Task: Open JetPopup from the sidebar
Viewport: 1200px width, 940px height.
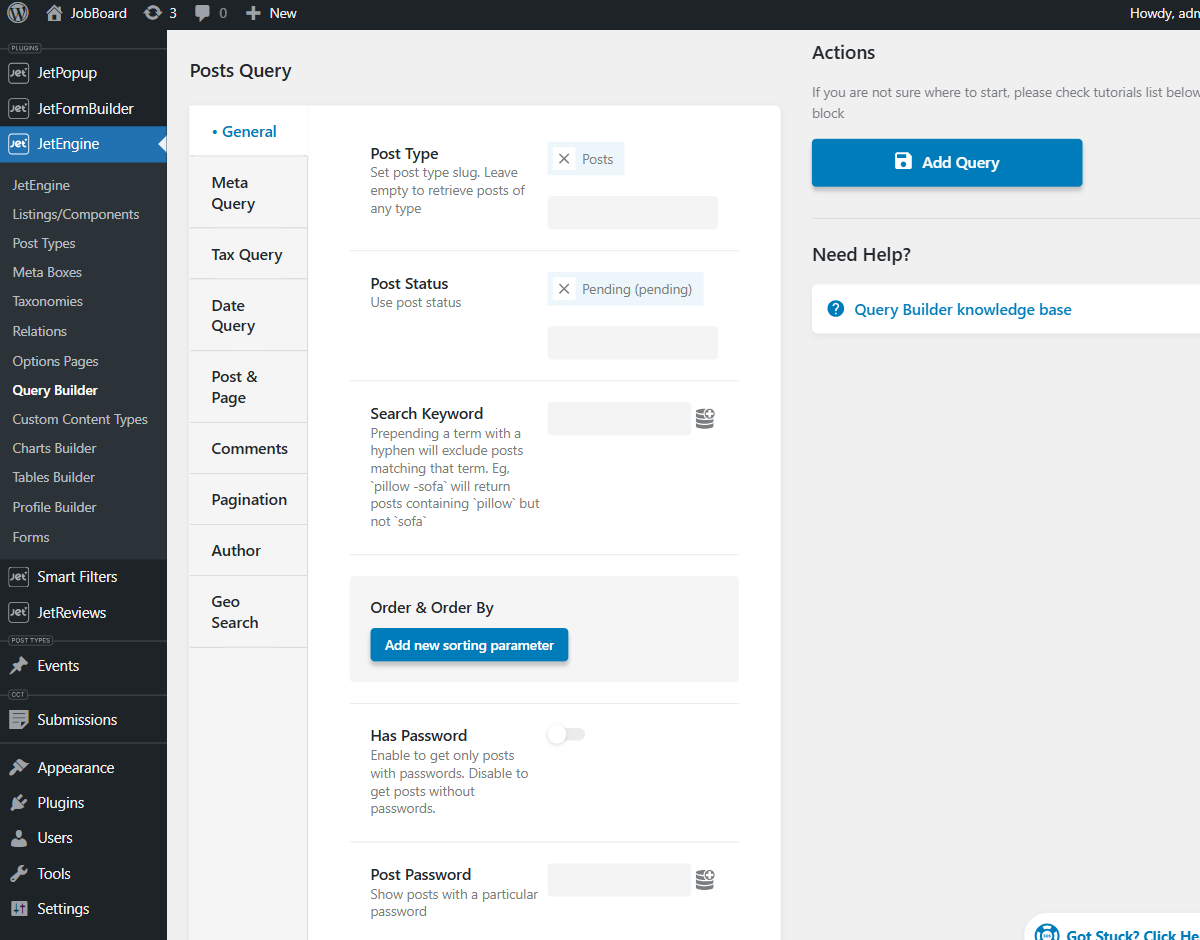Action: (x=70, y=72)
